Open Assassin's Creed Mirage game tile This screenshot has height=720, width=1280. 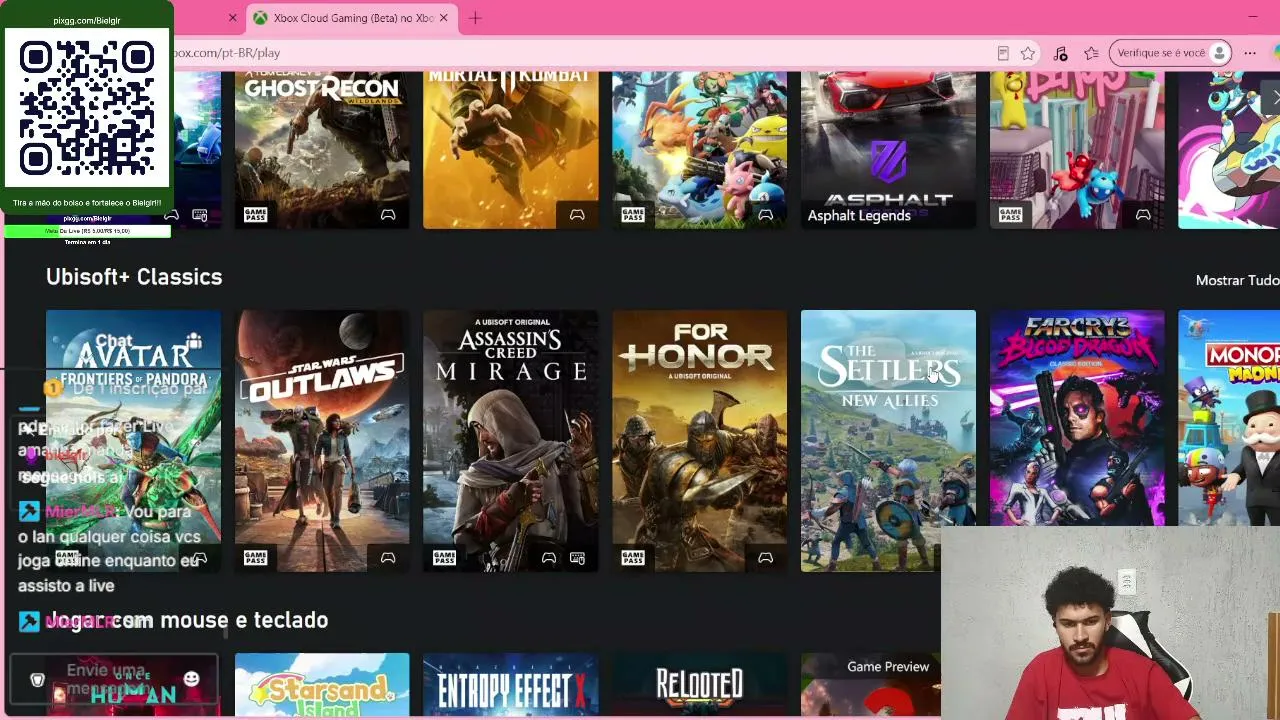click(511, 441)
